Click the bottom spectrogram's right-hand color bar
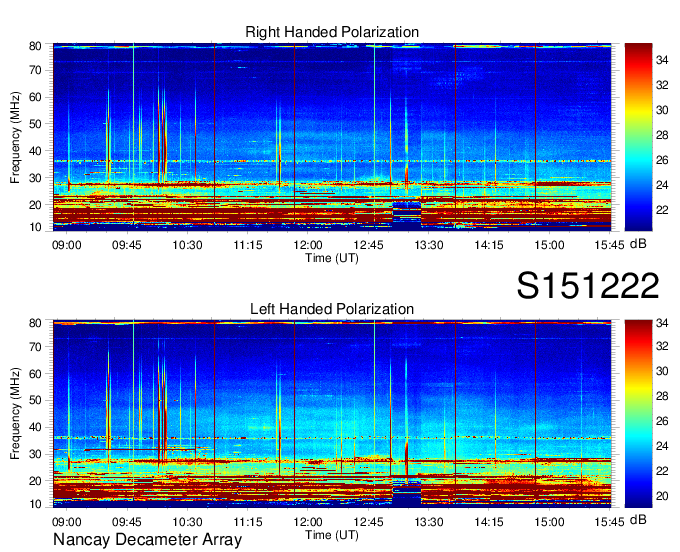 coord(638,414)
